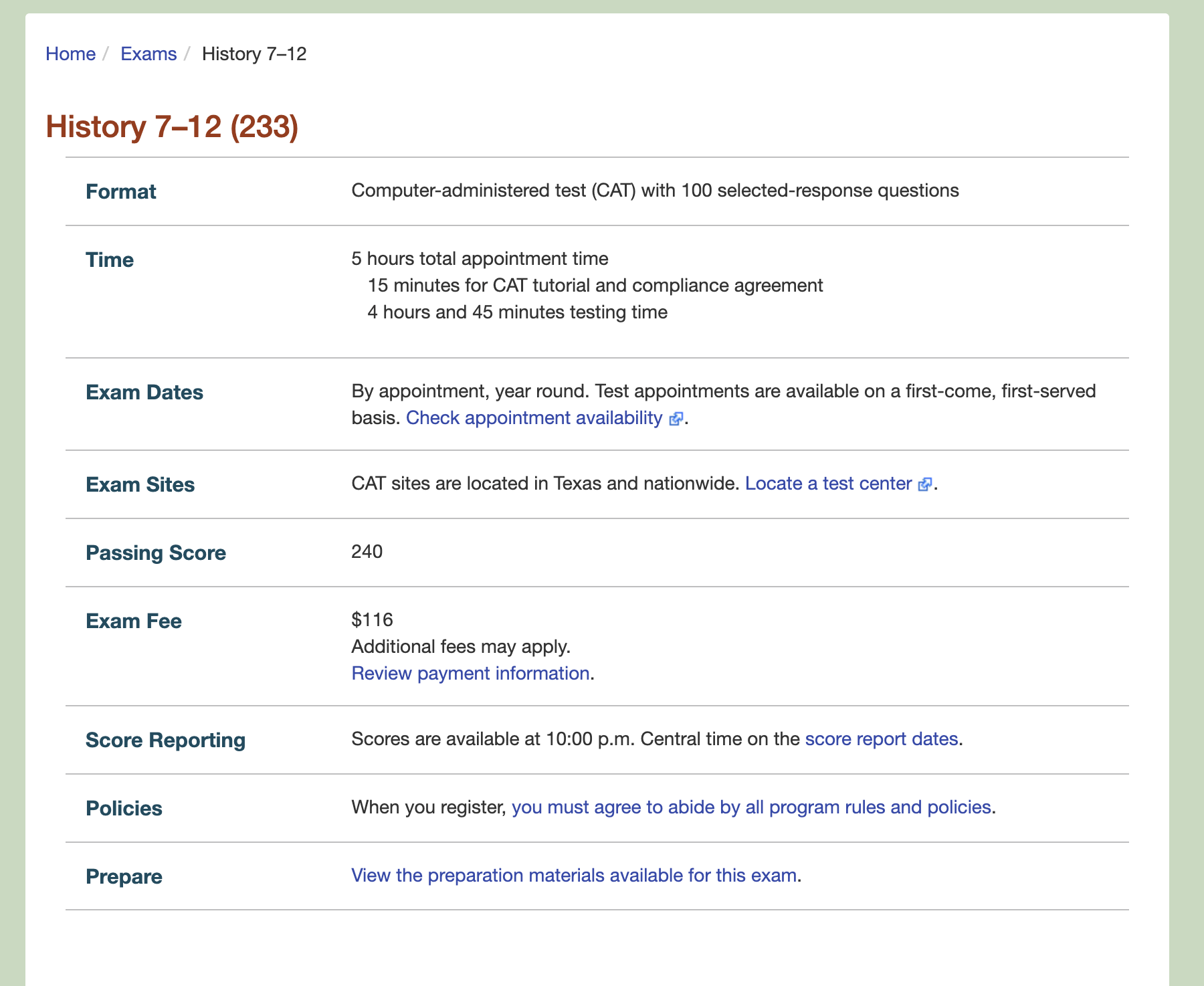
Task: Click the Passing Score row label
Action: [x=156, y=553]
